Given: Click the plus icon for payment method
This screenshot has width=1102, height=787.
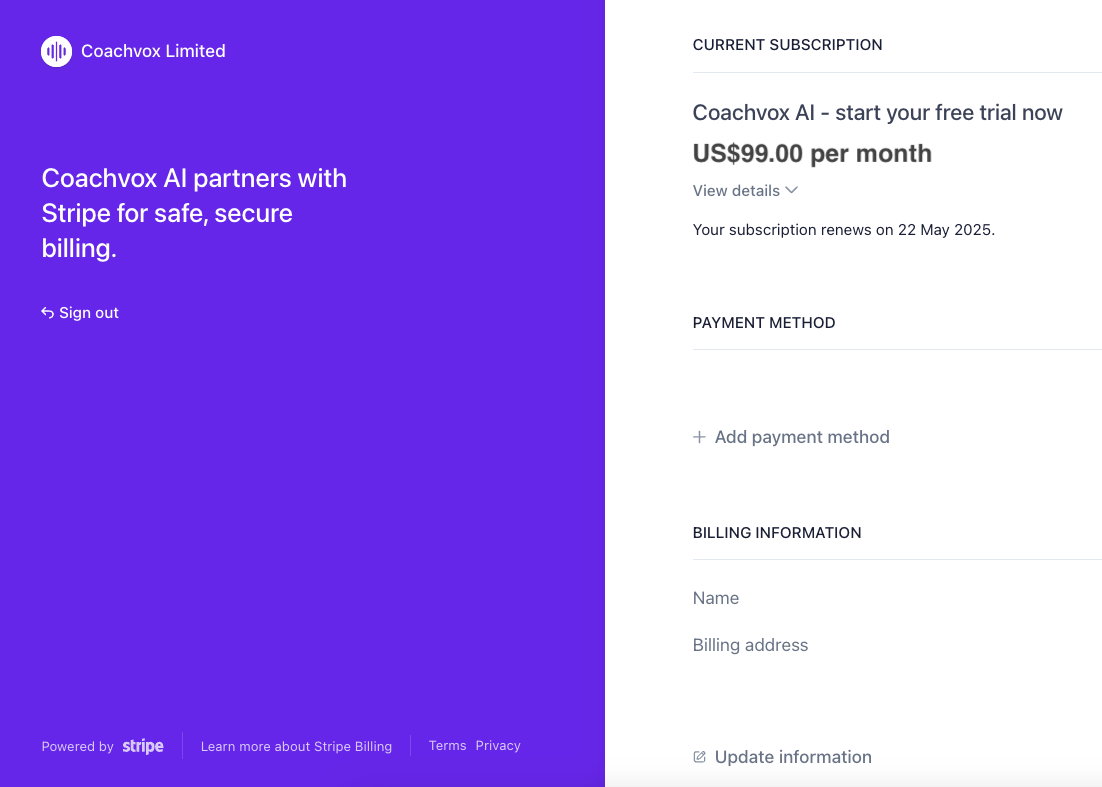Looking at the screenshot, I should coord(699,437).
